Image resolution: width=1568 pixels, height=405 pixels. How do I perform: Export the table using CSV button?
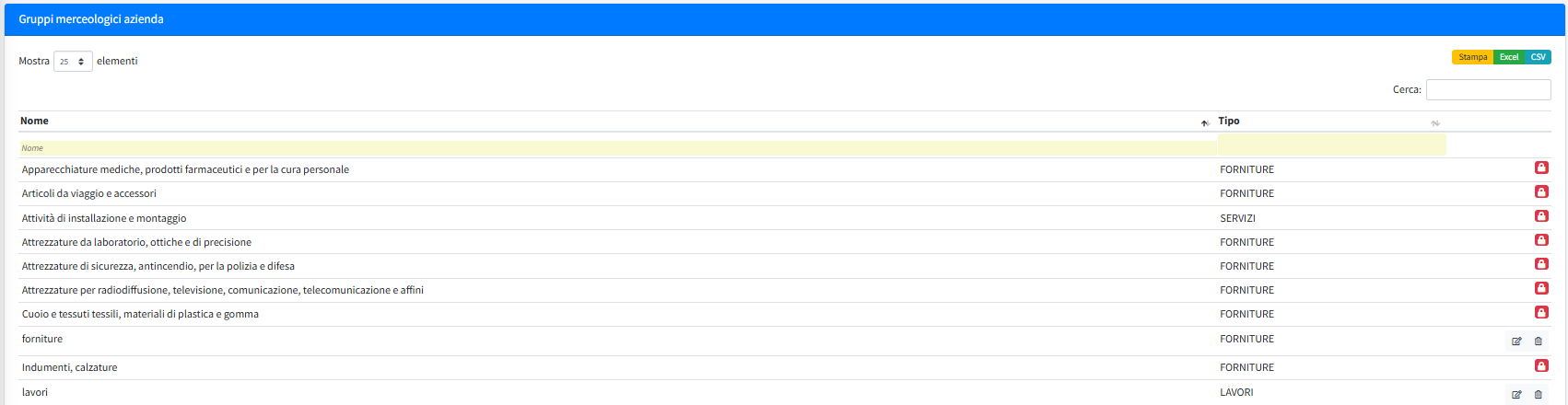pos(1538,57)
